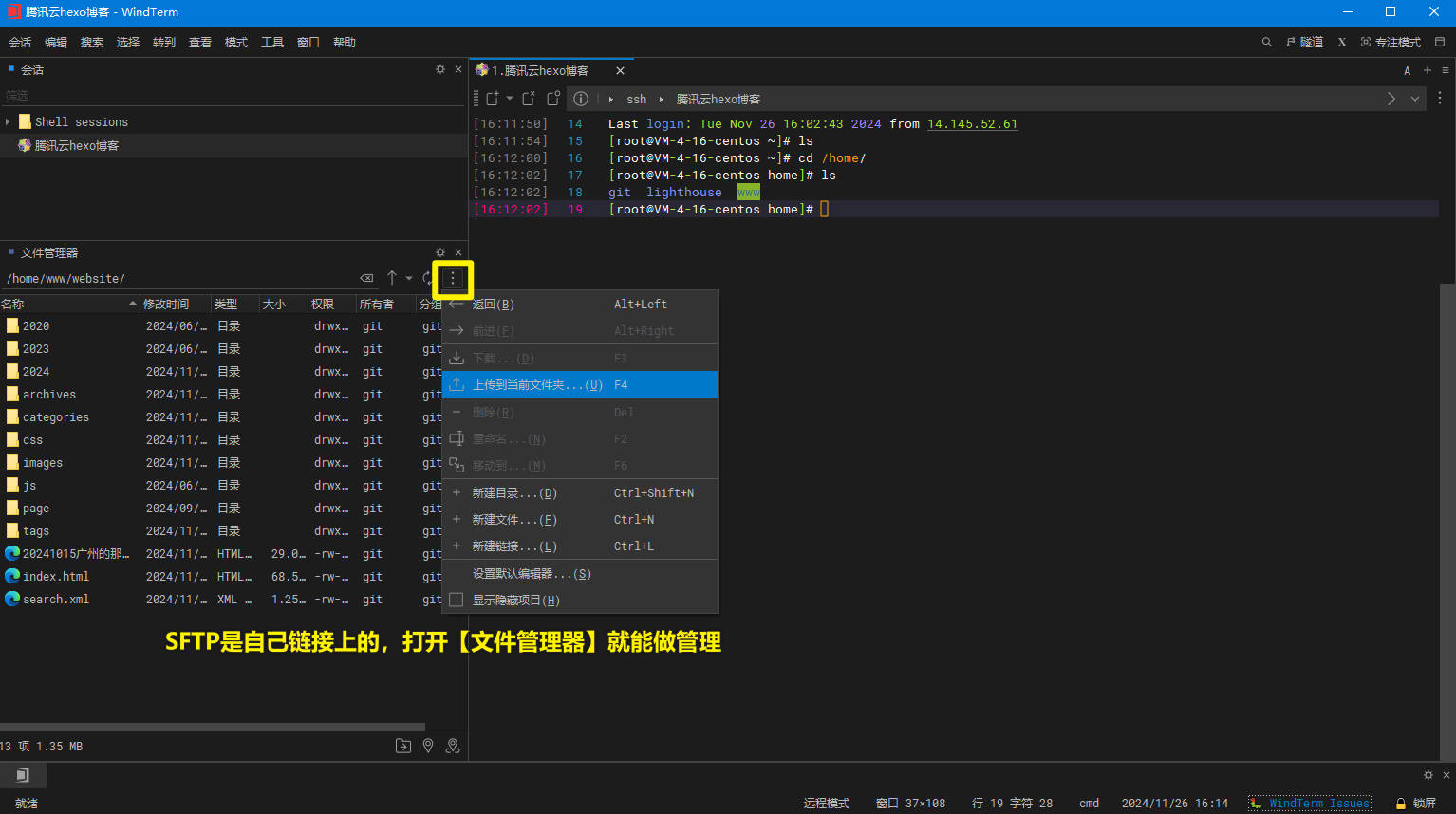Open the 工具 menu in the menu bar
The height and width of the screenshot is (814, 1456).
coord(272,42)
